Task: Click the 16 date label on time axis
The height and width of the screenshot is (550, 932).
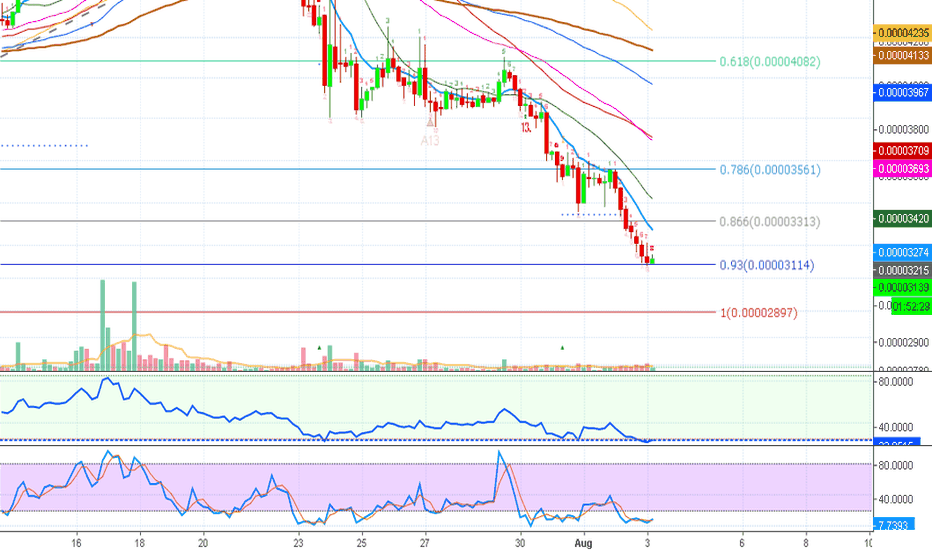Action: click(76, 543)
